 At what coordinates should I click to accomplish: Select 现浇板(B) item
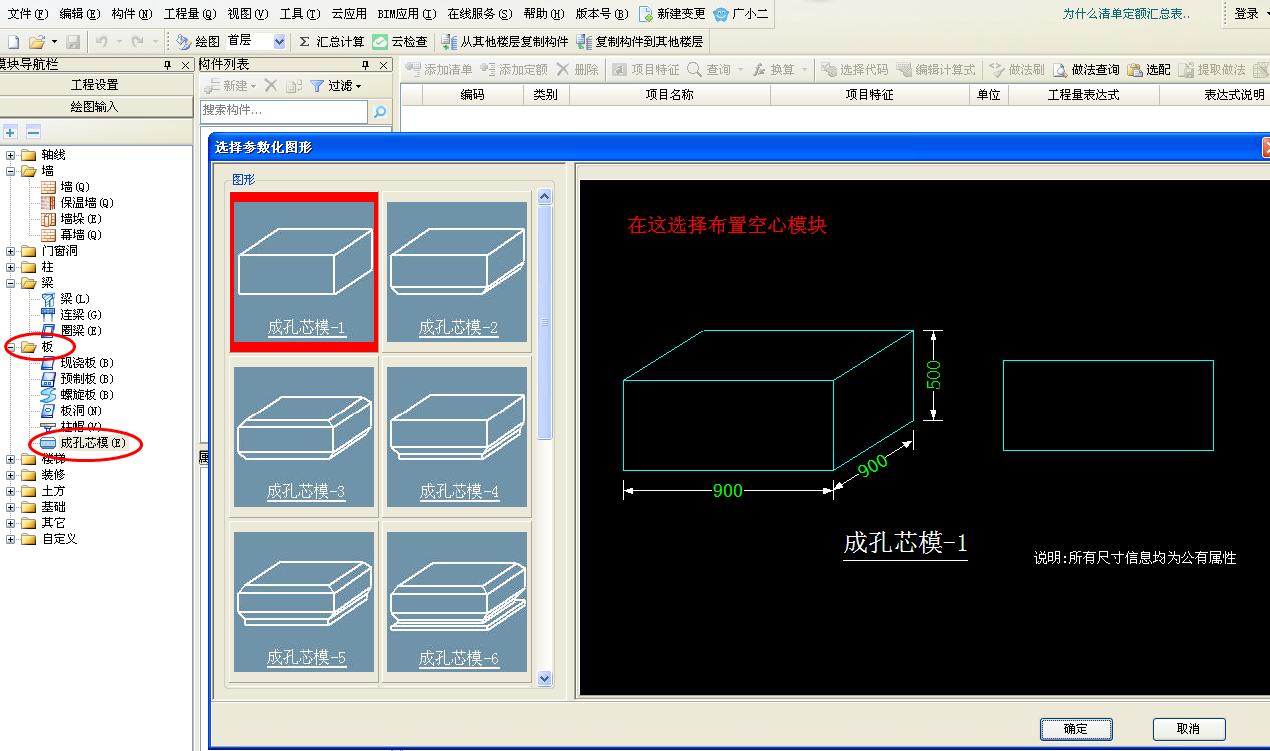click(77, 363)
